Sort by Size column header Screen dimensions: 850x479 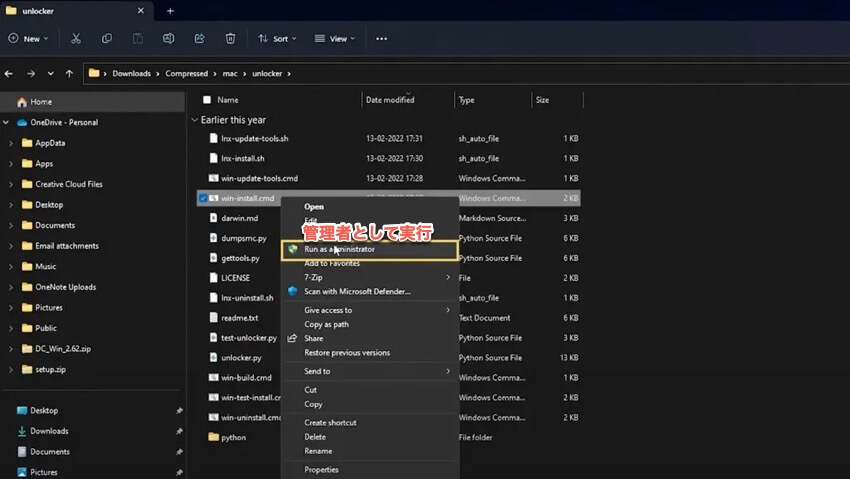tap(543, 100)
